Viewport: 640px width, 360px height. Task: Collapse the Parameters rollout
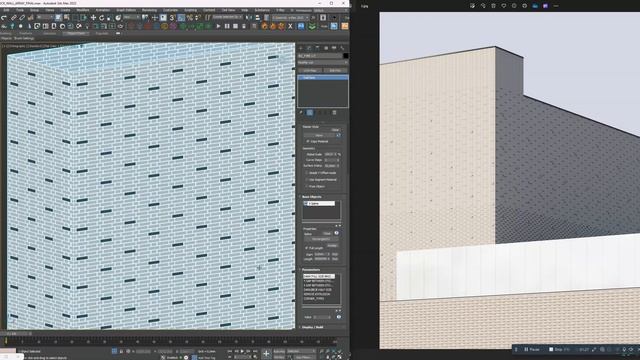click(311, 270)
